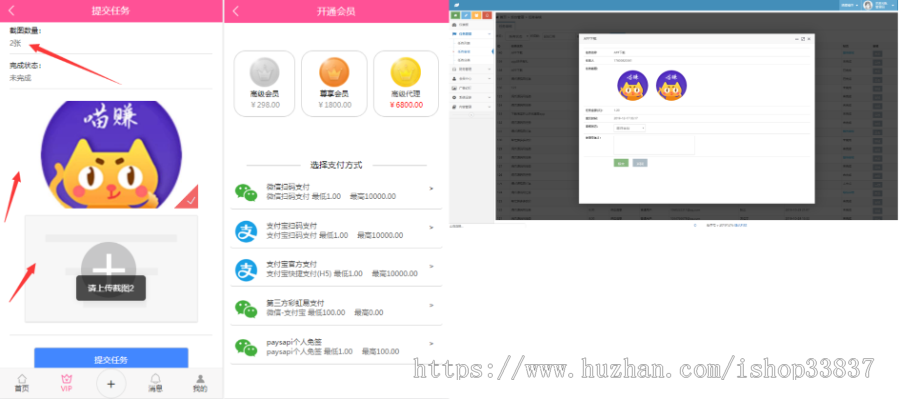This screenshot has height=399, width=900.
Task: Go back from the 开通会员 screen
Action: coord(235,11)
